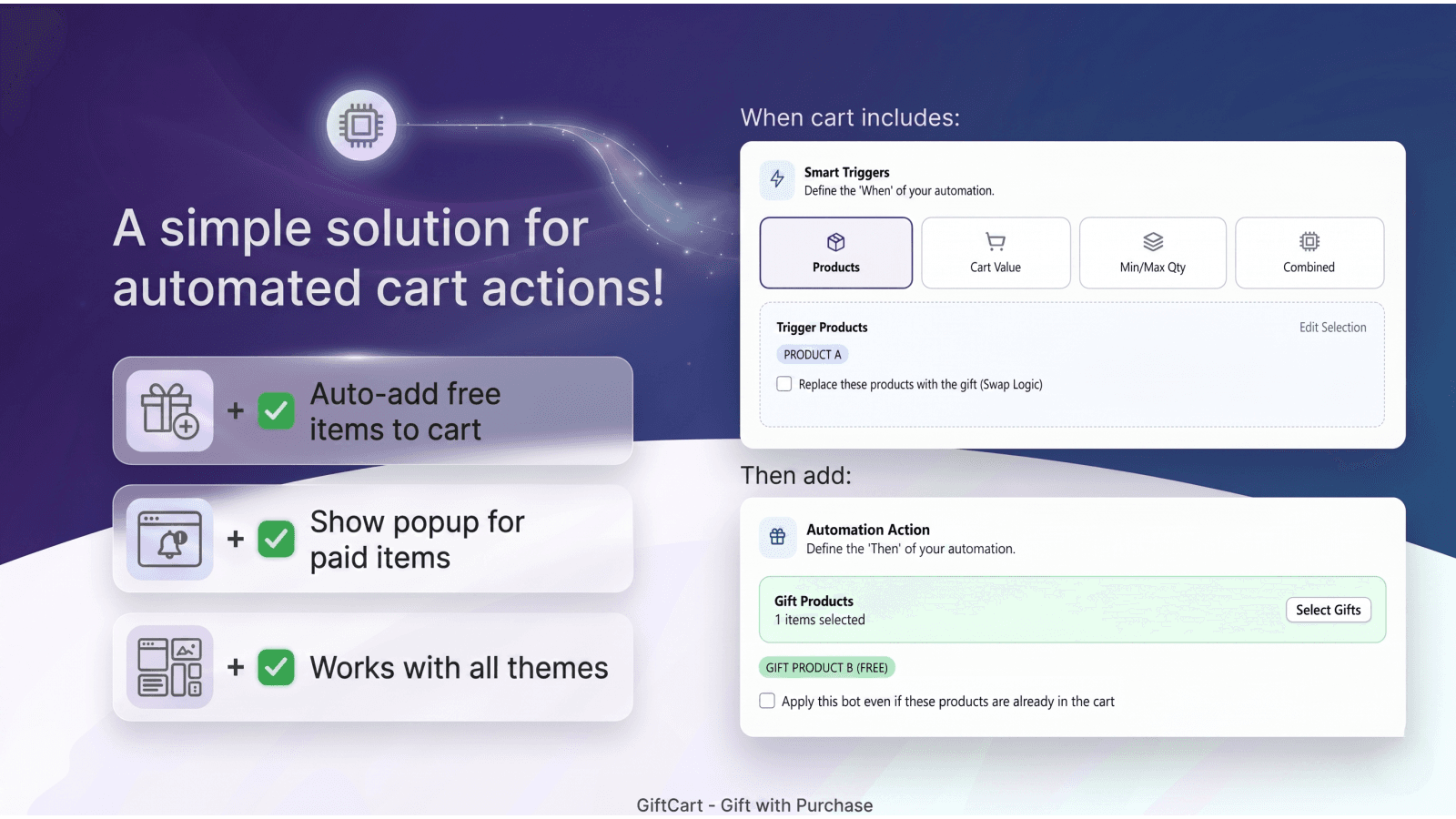Screen dimensions: 1456x819
Task: Enable Replace these products swap logic checkbox
Action: (784, 384)
